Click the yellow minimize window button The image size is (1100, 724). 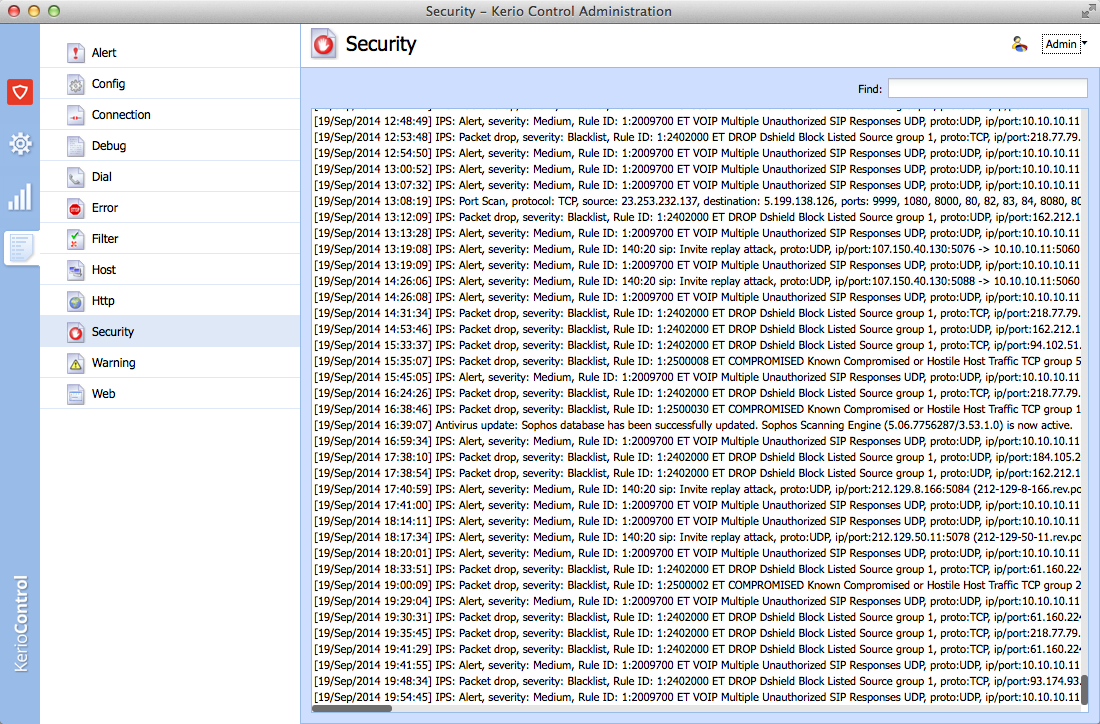(34, 11)
